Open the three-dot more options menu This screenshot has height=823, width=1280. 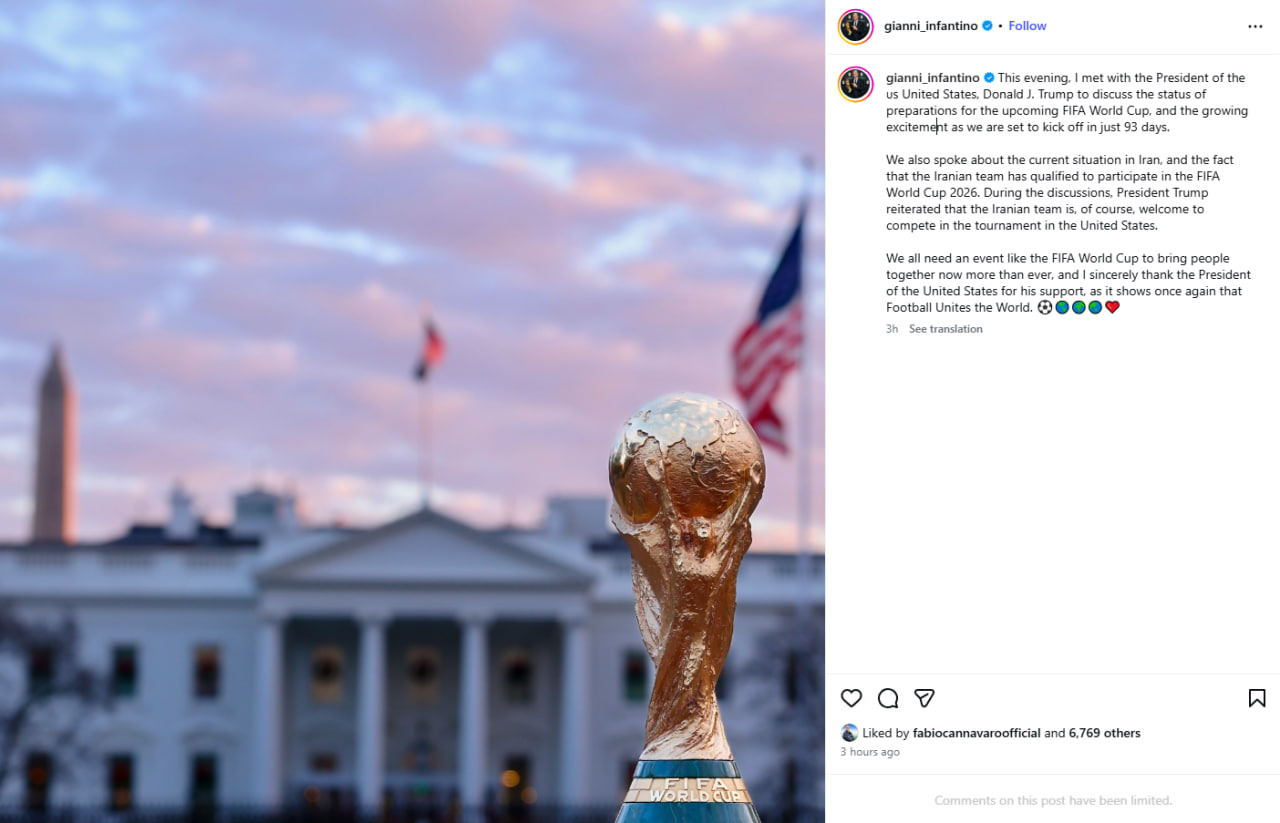click(1255, 27)
